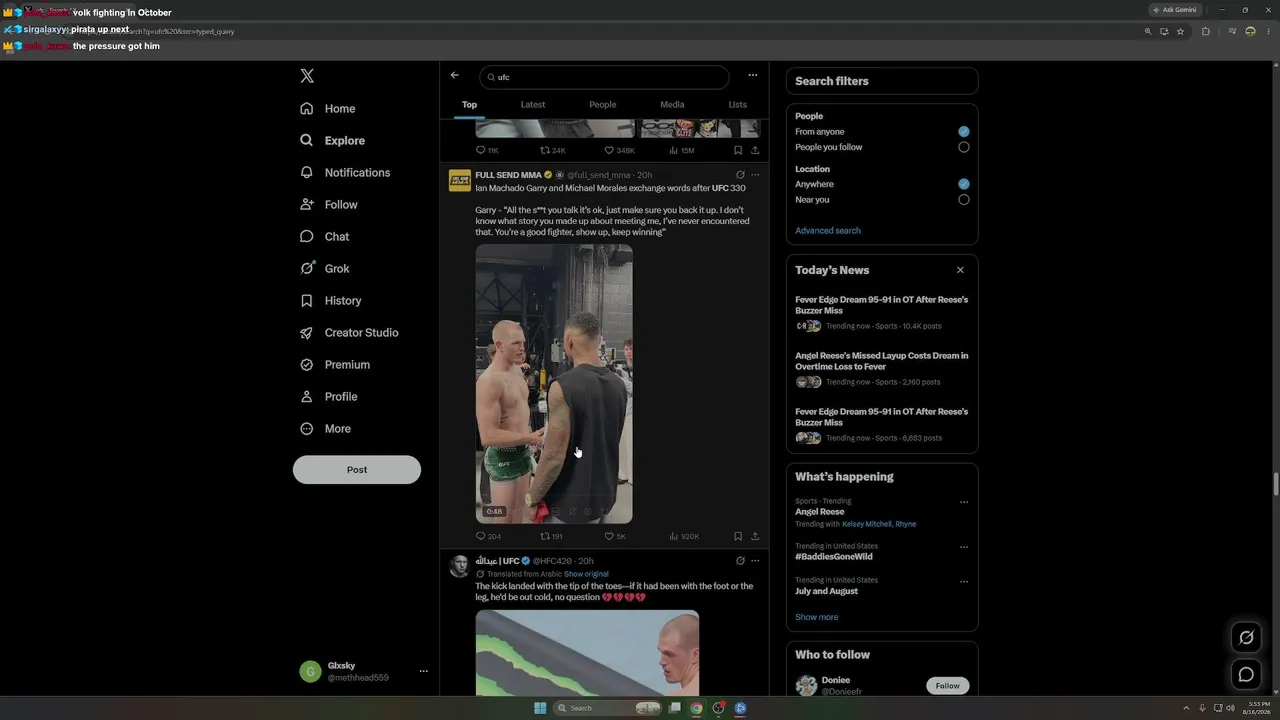The width and height of the screenshot is (1280, 720).
Task: Select the Top results tab
Action: click(469, 105)
